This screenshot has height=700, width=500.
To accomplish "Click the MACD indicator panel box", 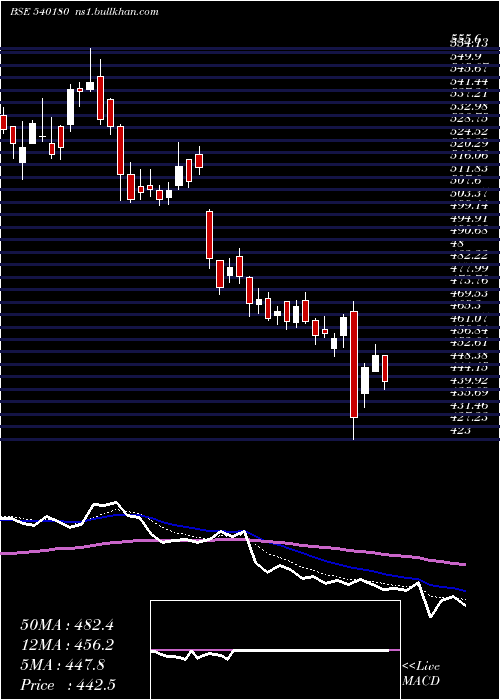I will (x=275, y=650).
